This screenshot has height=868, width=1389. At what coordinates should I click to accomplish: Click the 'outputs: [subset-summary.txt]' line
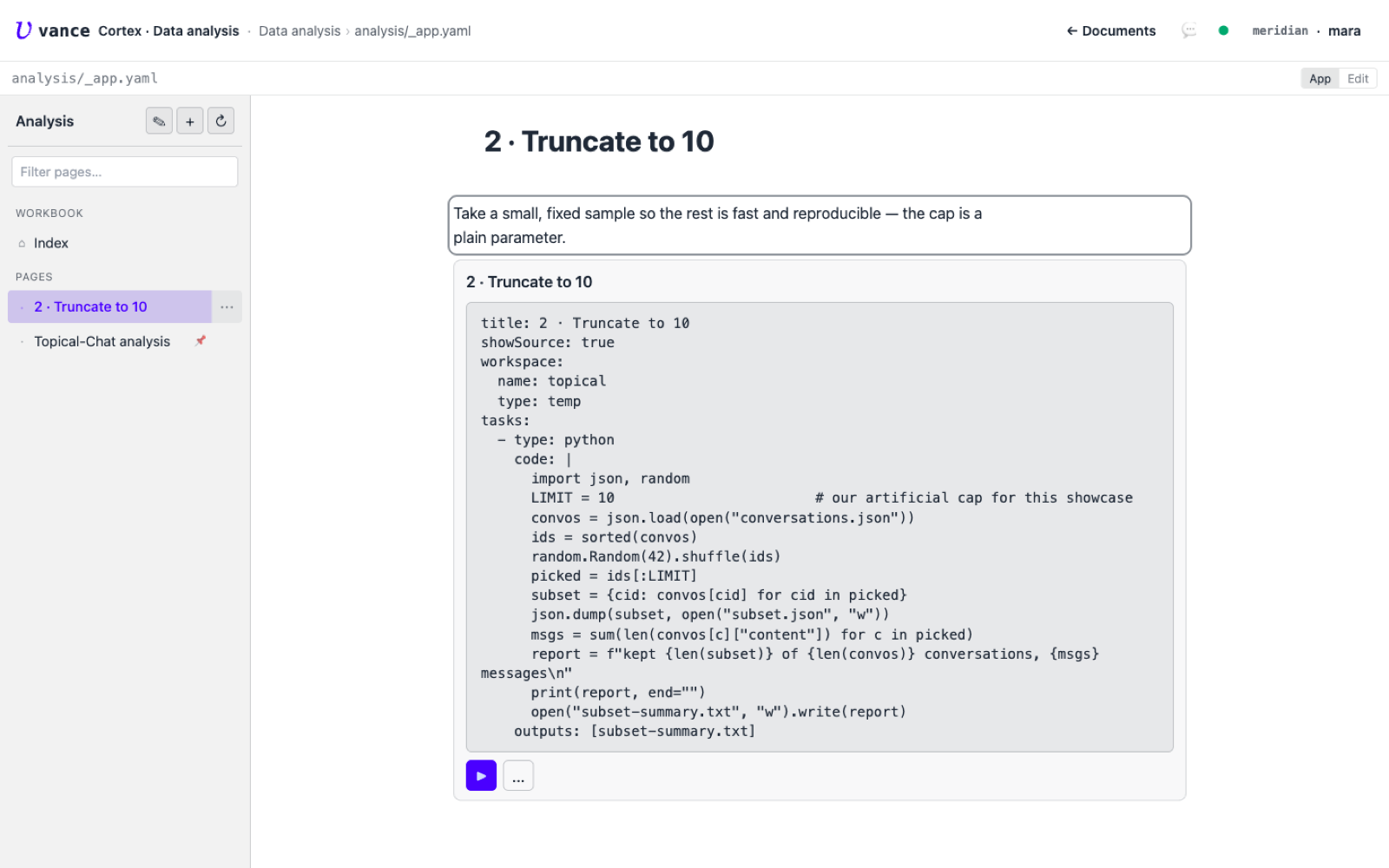[x=635, y=731]
